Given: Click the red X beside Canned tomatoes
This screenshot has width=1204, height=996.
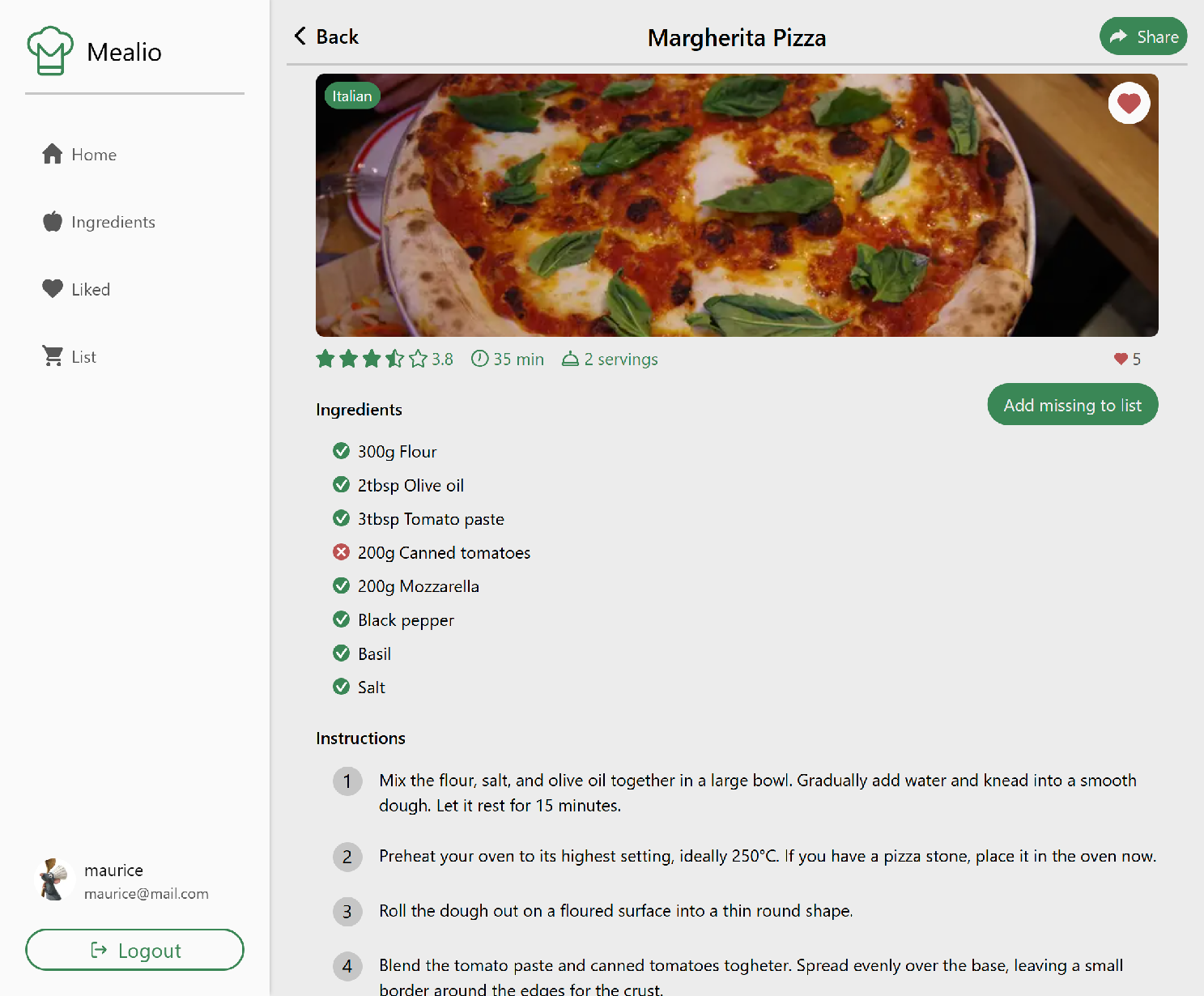Looking at the screenshot, I should click(x=342, y=552).
